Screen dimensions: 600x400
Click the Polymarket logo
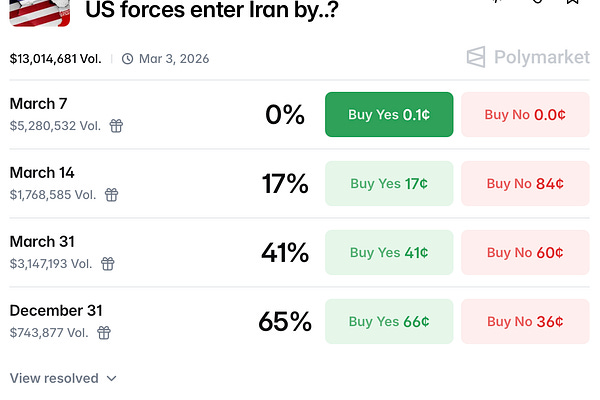(x=528, y=57)
